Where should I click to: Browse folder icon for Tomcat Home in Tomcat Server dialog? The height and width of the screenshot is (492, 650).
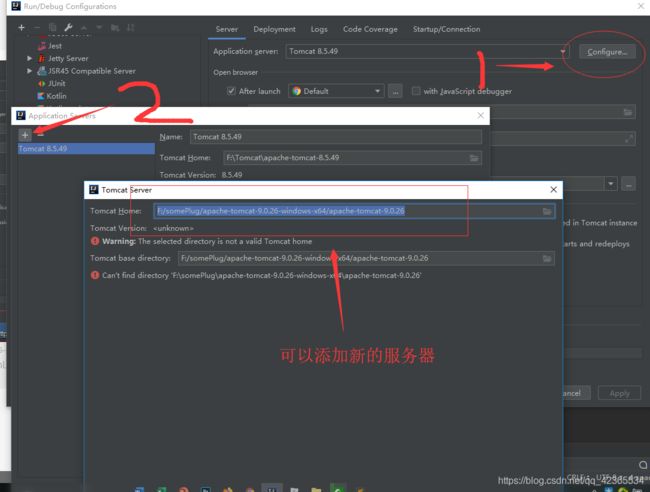click(547, 211)
